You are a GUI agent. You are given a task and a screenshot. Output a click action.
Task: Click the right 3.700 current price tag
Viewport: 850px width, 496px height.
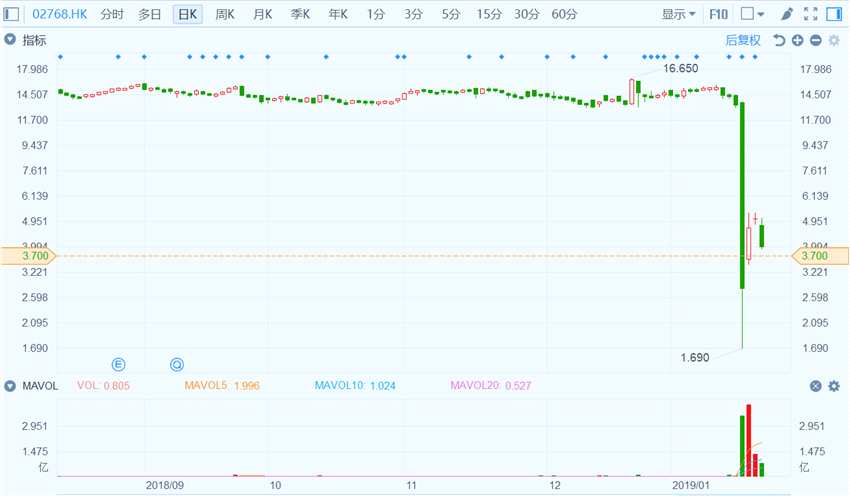coord(821,256)
